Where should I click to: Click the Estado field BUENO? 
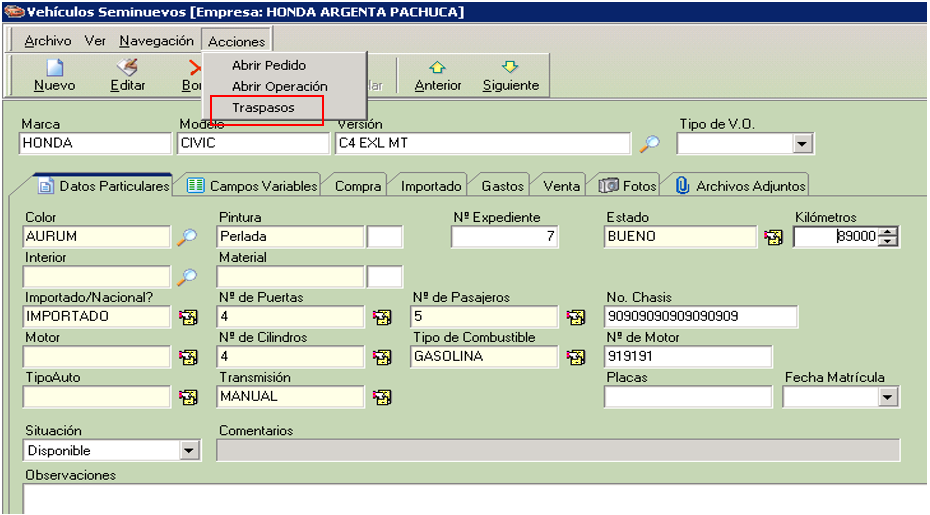680,237
